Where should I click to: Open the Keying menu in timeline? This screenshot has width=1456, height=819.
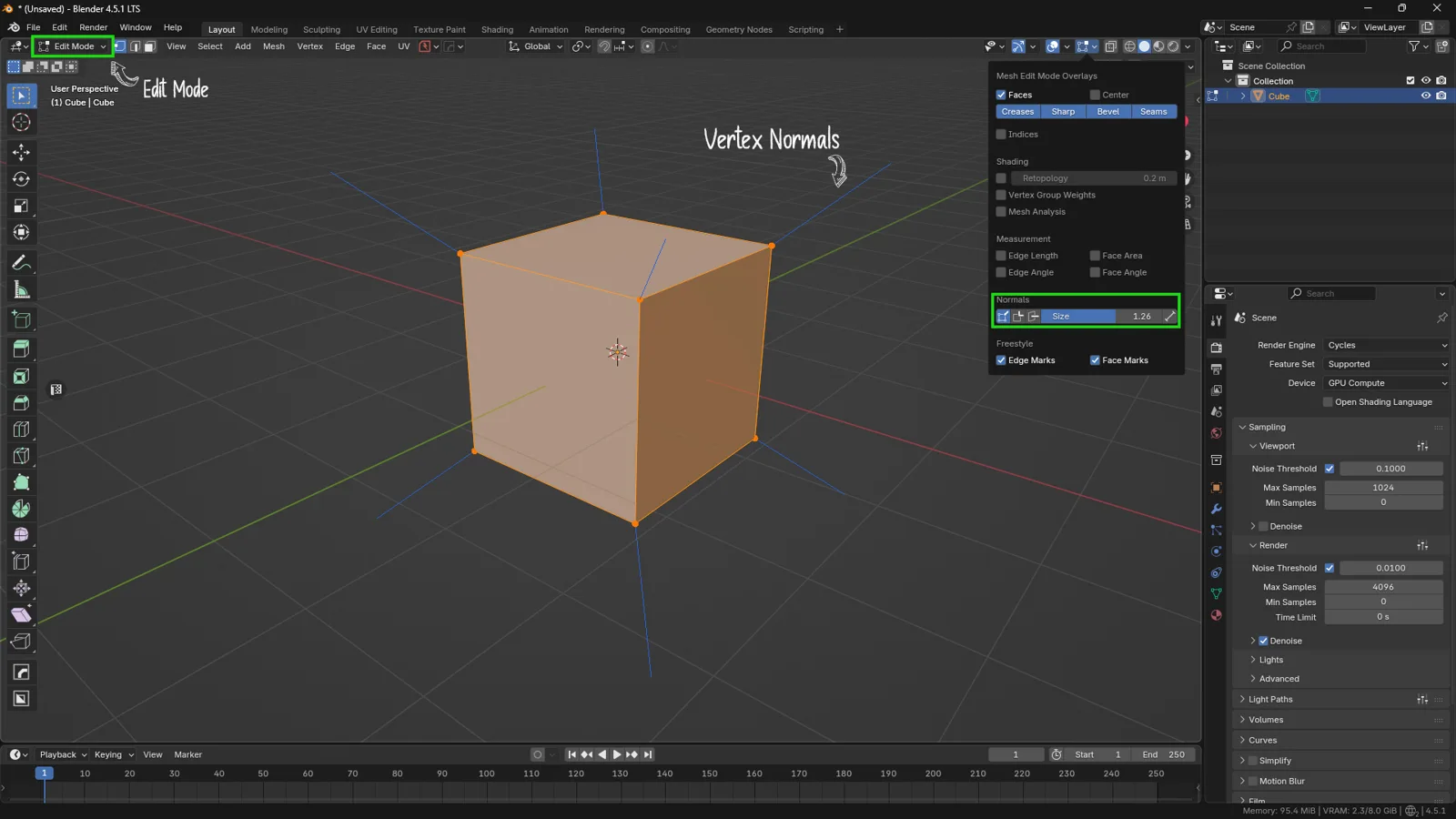(x=114, y=754)
